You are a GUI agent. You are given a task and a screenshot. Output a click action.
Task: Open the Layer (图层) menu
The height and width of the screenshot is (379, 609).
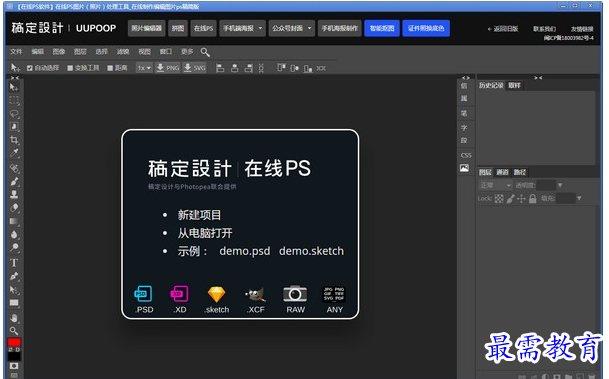point(80,52)
